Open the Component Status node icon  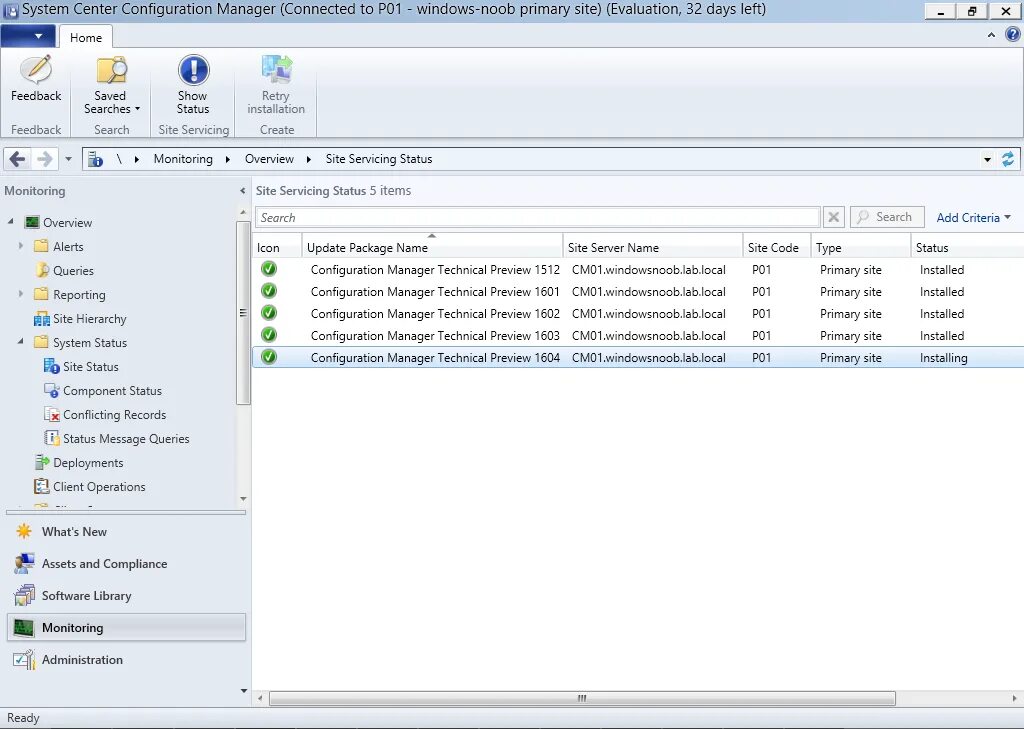click(52, 391)
